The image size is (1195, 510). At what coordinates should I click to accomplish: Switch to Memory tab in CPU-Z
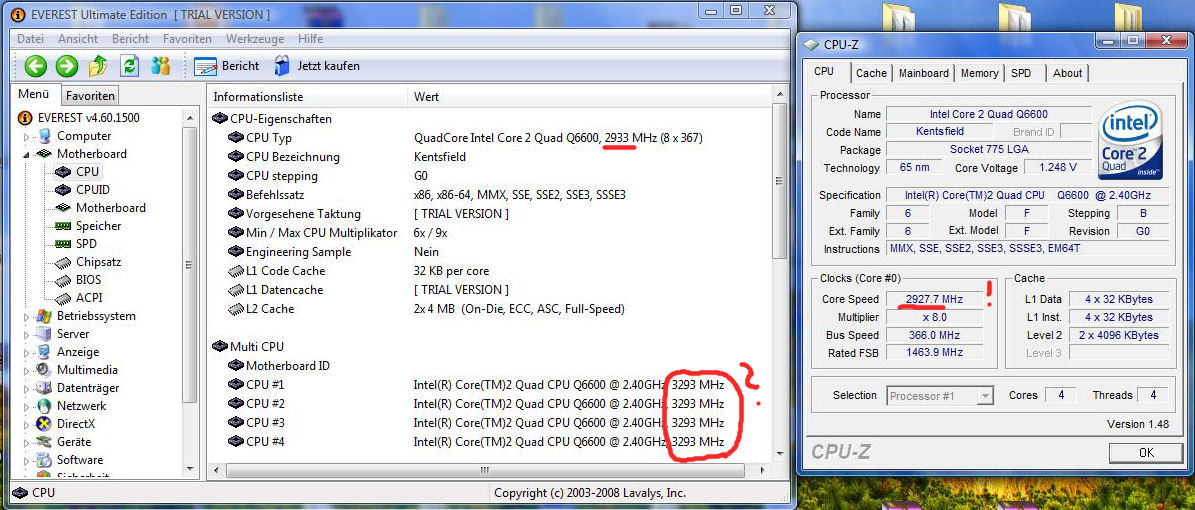click(x=979, y=73)
